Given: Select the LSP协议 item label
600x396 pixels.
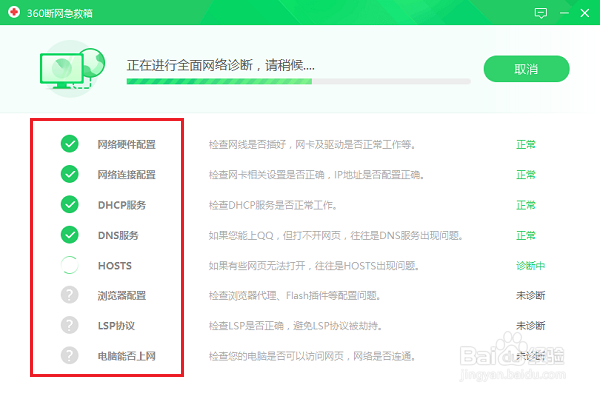Looking at the screenshot, I should tap(116, 326).
